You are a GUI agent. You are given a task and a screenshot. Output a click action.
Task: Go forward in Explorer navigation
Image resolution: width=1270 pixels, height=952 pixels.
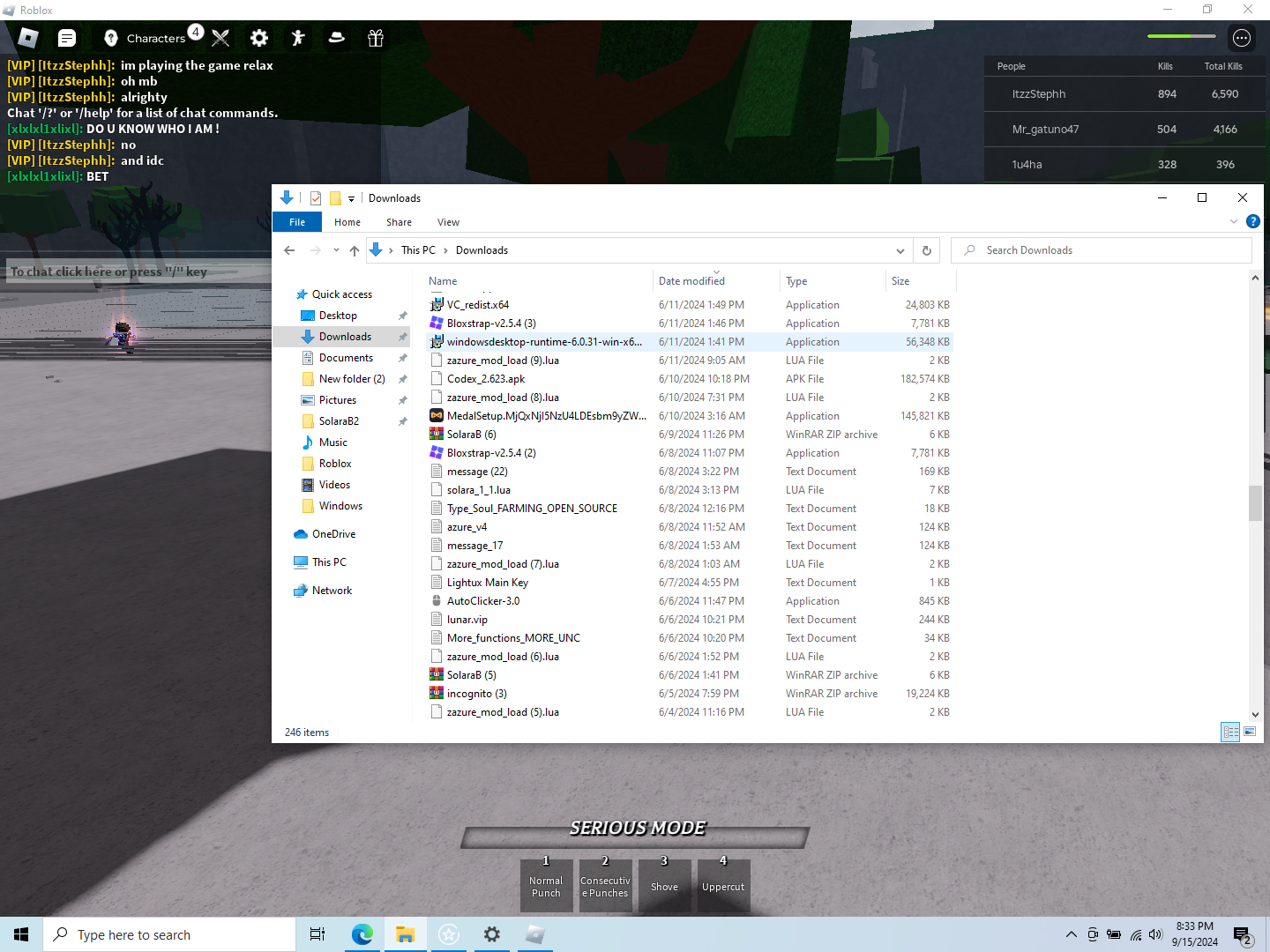tap(316, 250)
